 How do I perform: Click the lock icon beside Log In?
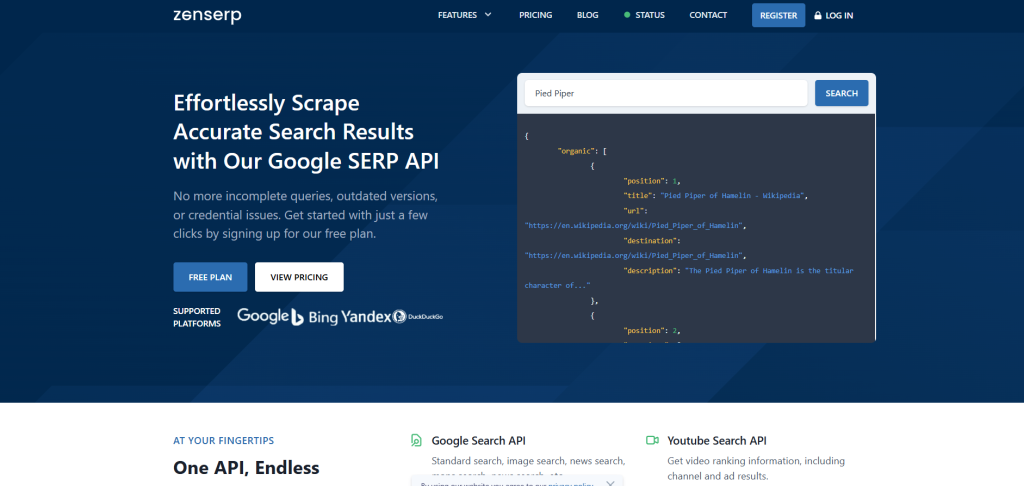click(818, 15)
